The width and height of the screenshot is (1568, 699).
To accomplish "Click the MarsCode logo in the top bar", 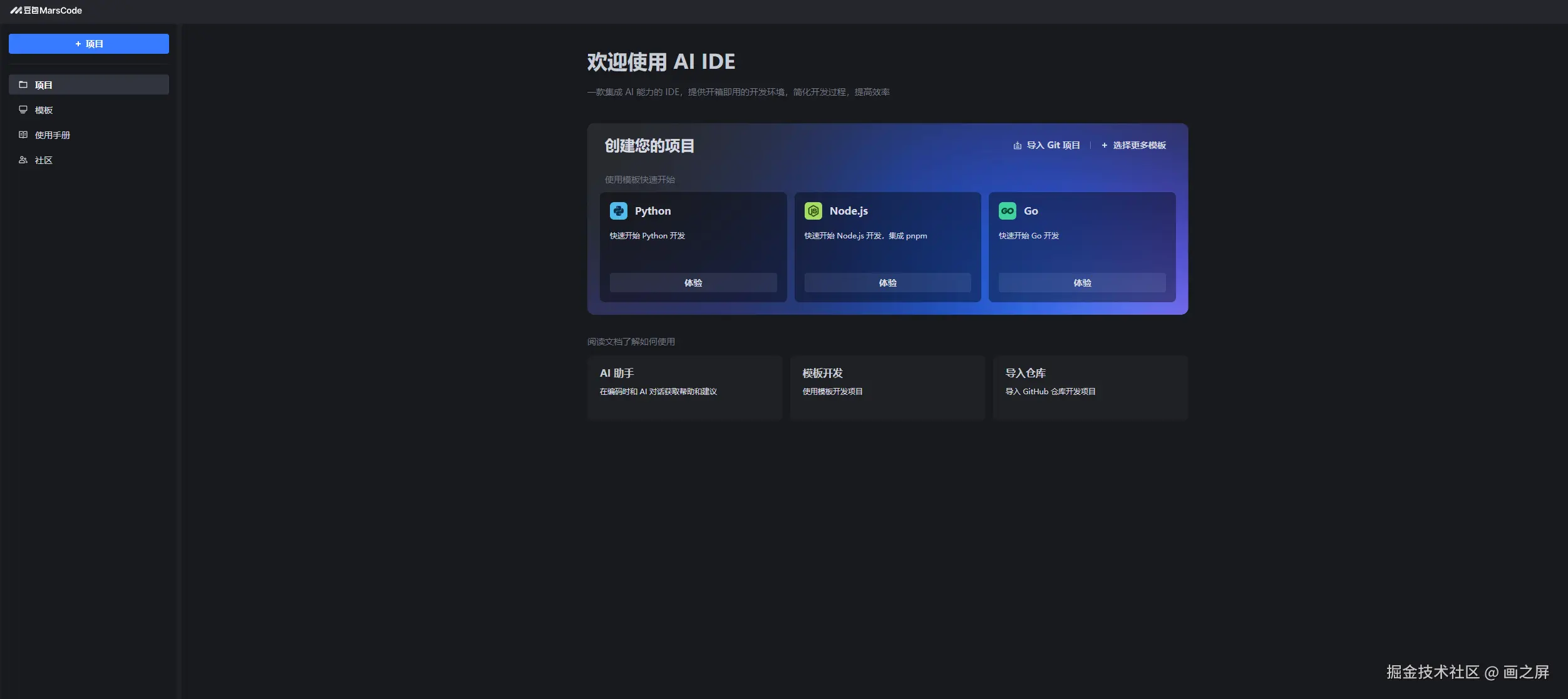I will pos(46,11).
